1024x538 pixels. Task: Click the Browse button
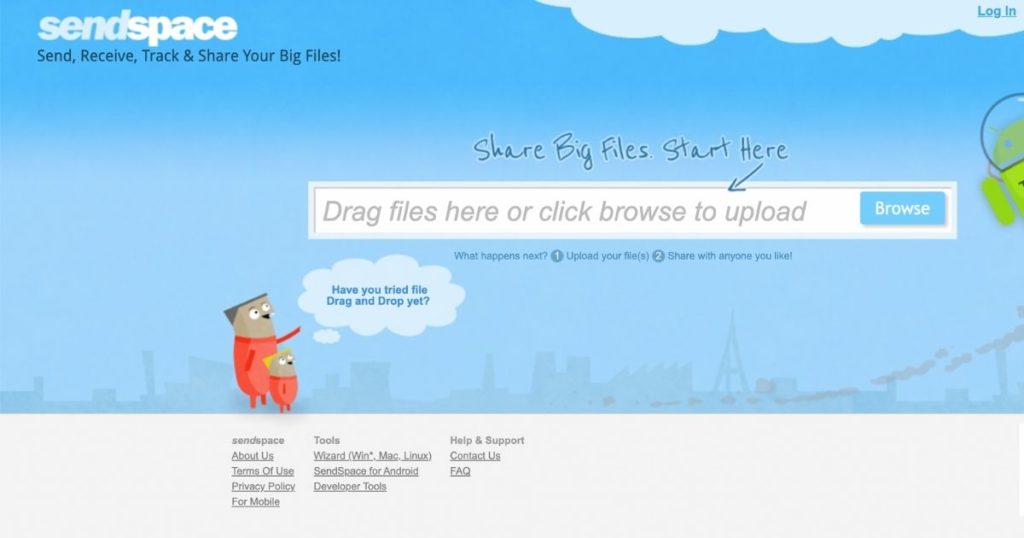902,208
